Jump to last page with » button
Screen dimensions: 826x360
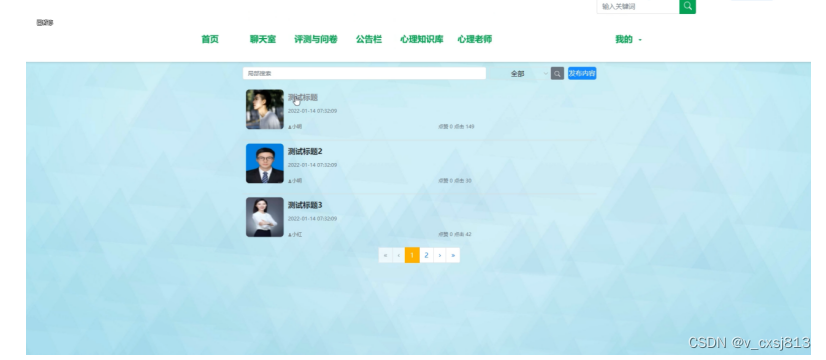(x=453, y=255)
